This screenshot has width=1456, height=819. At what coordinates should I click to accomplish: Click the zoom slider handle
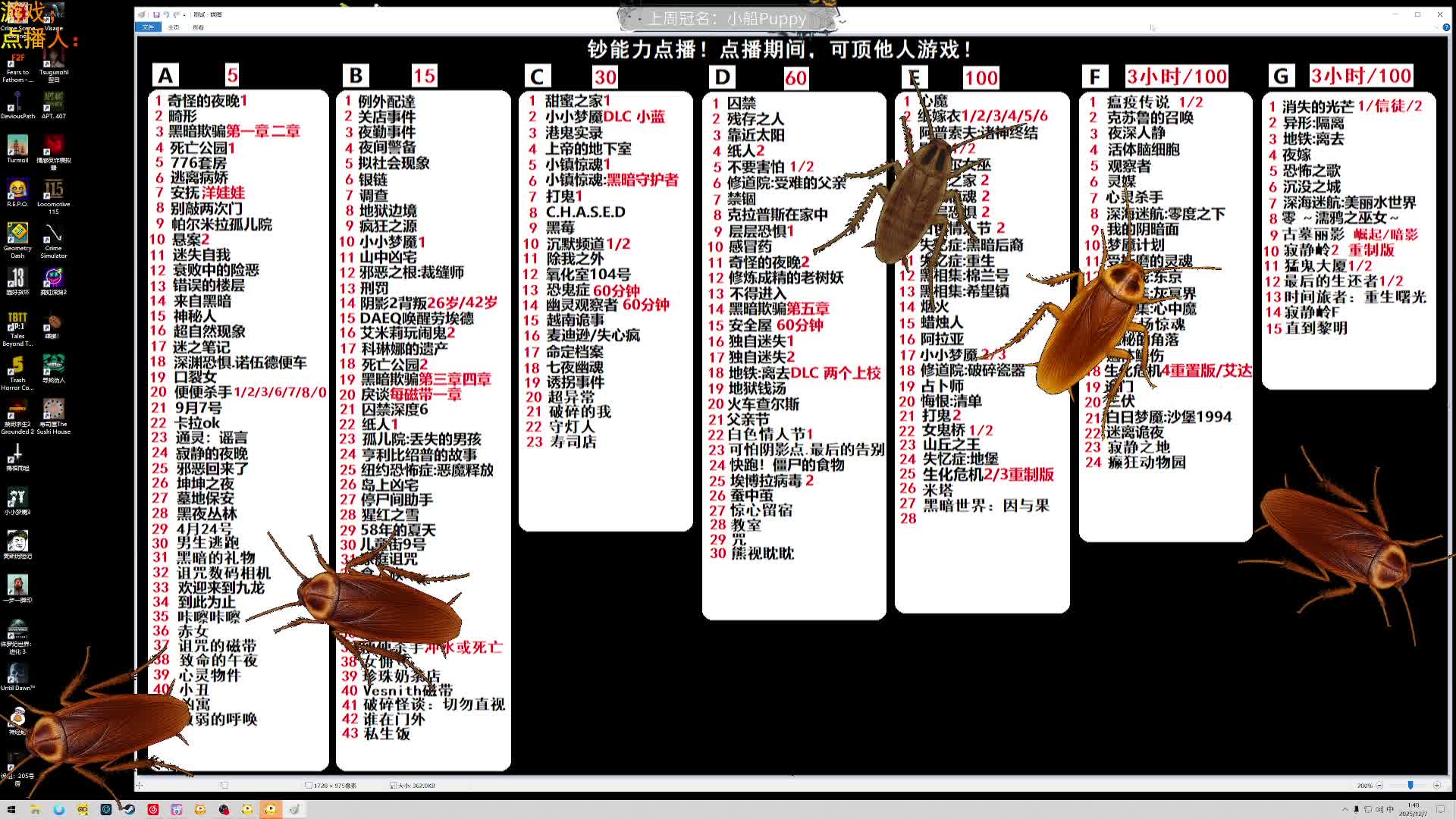(x=1410, y=786)
